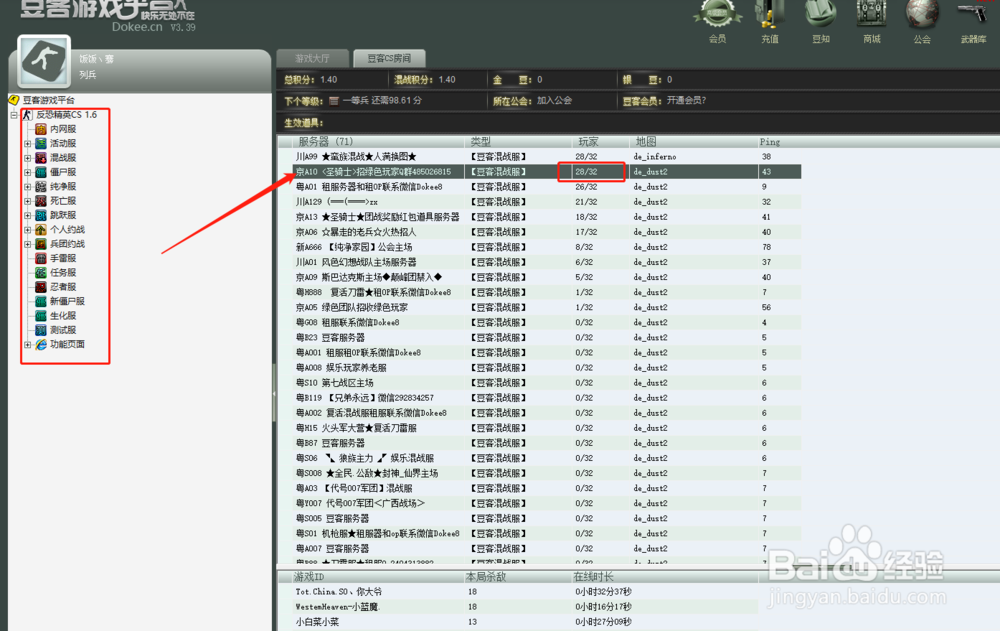This screenshot has width=1000, height=631.
Task: Select the 跳跃服 icon in tree
Action: coord(41,215)
